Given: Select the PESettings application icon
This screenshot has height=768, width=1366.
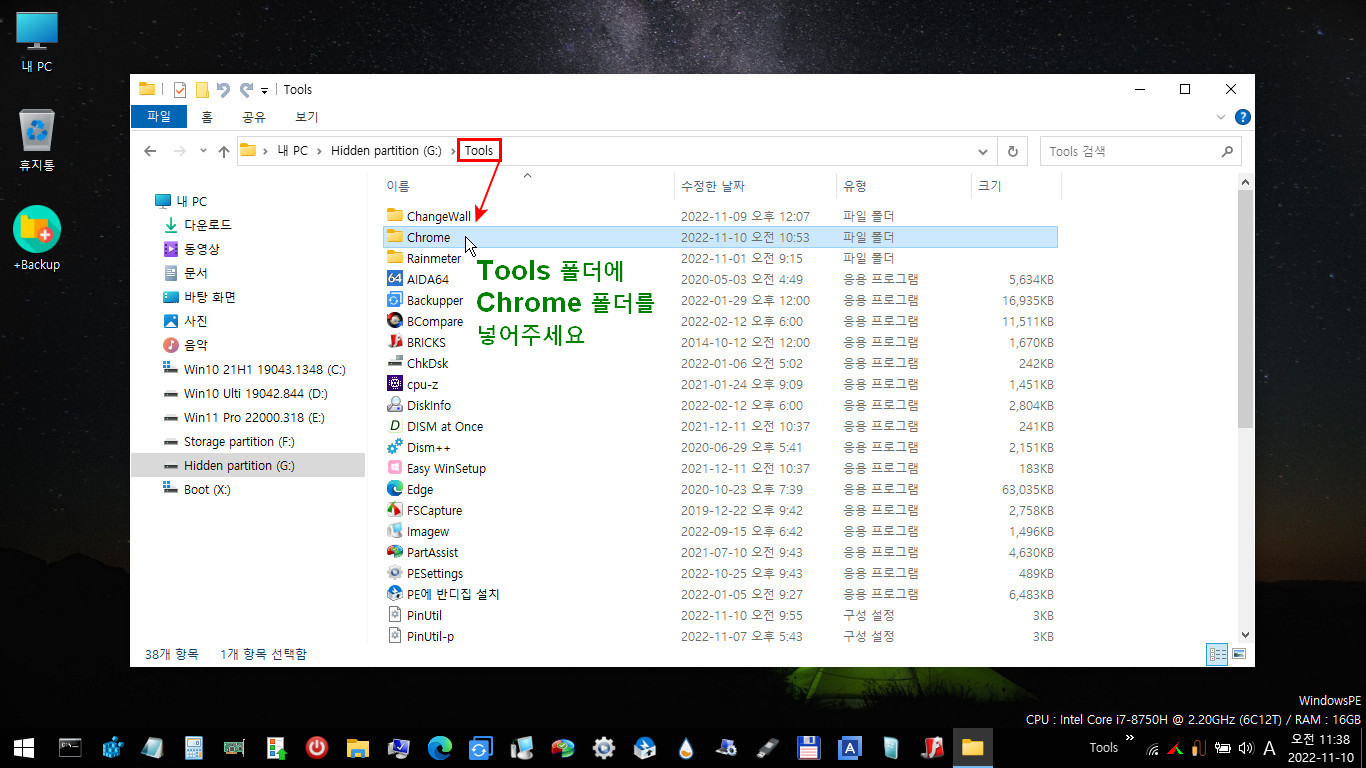Looking at the screenshot, I should (x=395, y=573).
